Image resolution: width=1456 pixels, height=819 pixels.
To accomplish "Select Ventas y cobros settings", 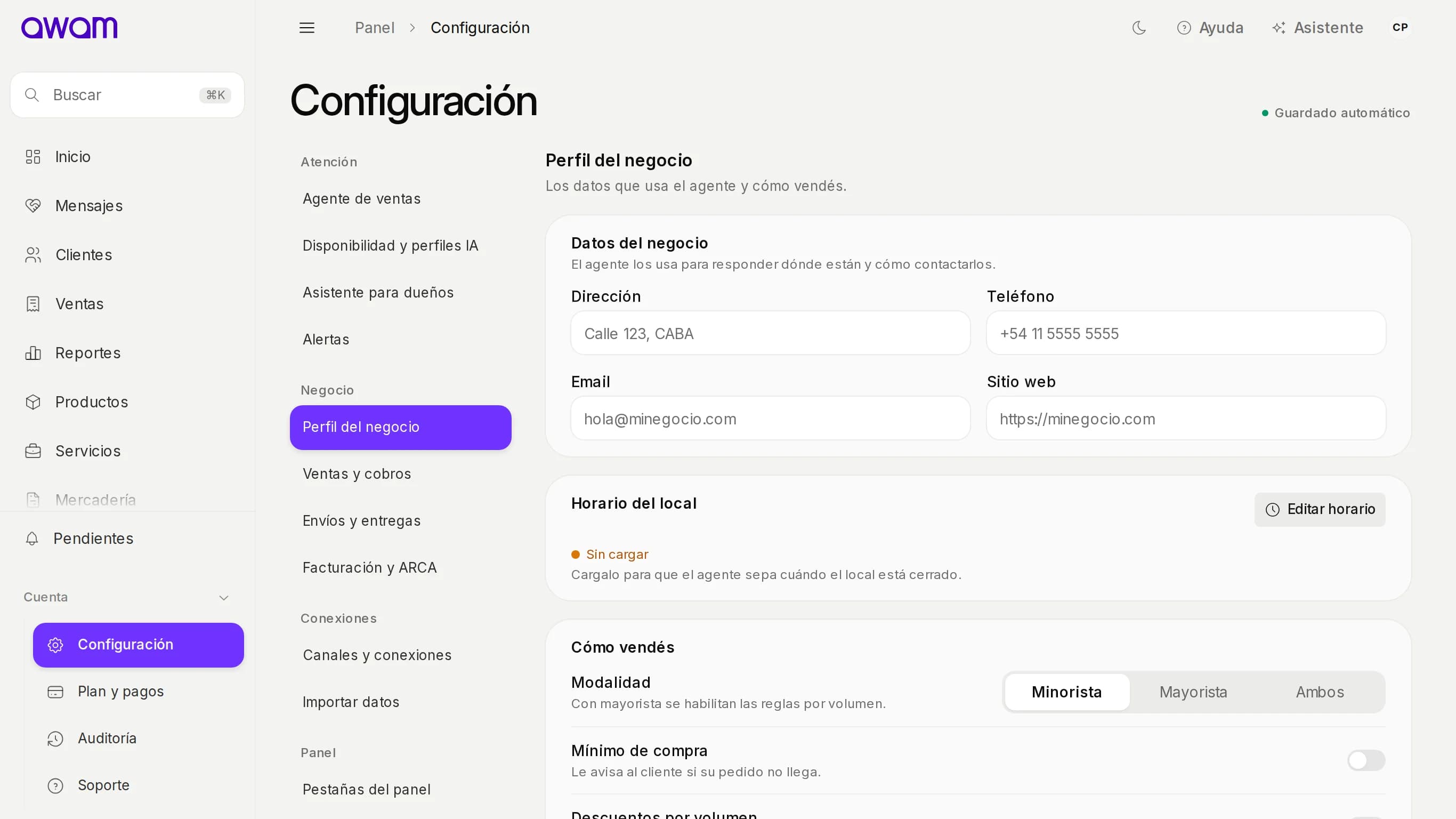I will click(x=400, y=474).
